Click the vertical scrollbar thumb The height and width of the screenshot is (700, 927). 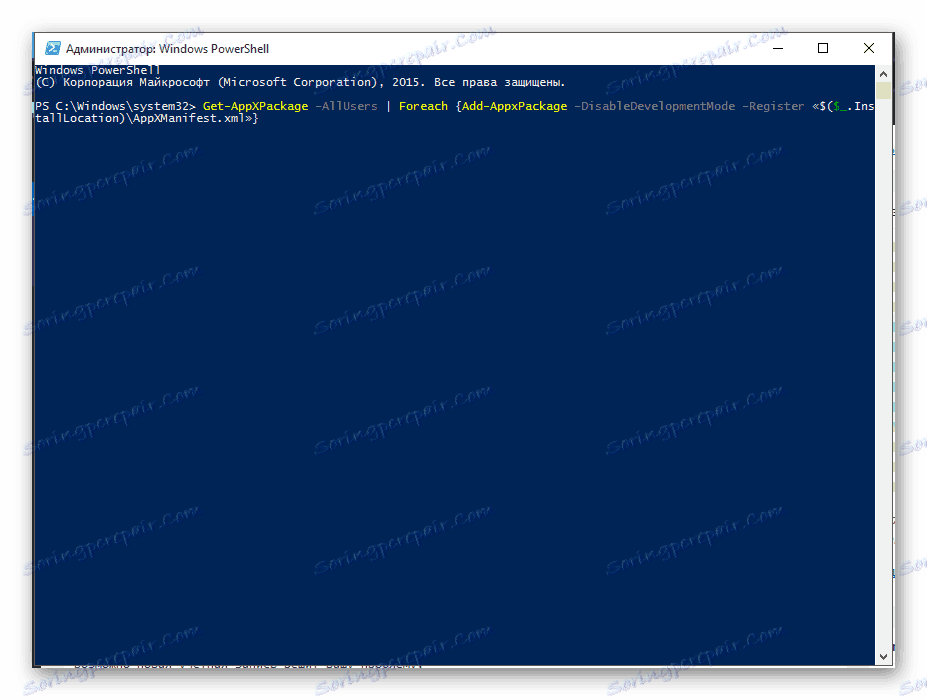(883, 90)
